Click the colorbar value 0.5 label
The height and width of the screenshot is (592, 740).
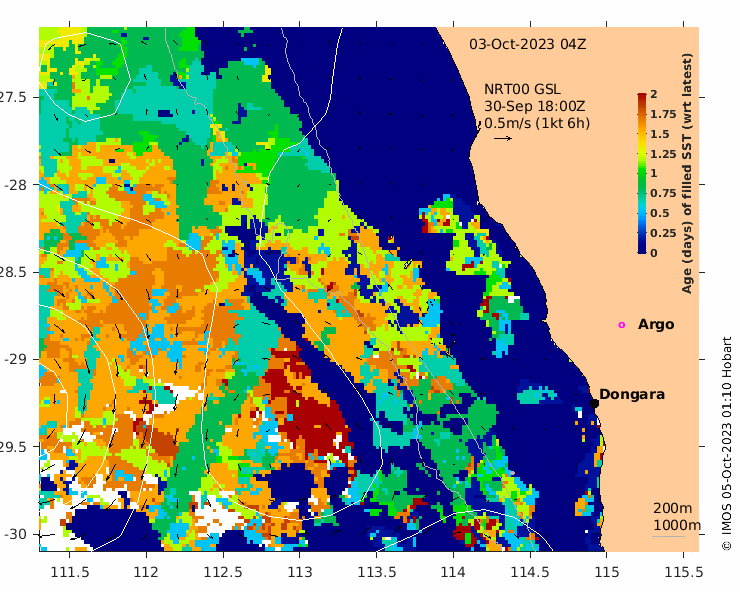click(660, 213)
